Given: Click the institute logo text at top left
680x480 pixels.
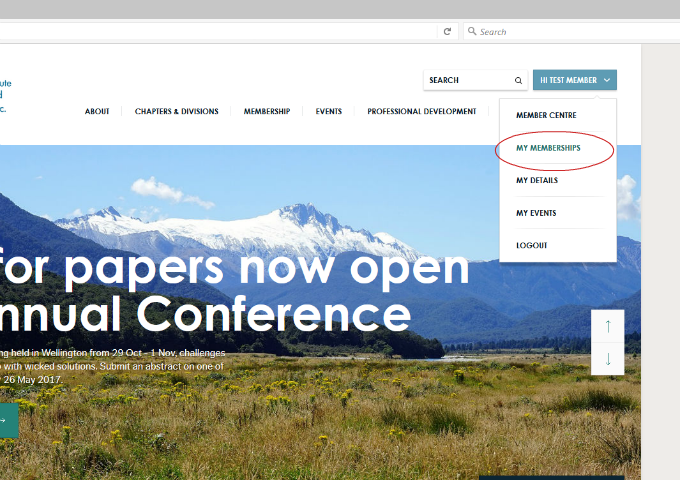Looking at the screenshot, I should pos(5,96).
